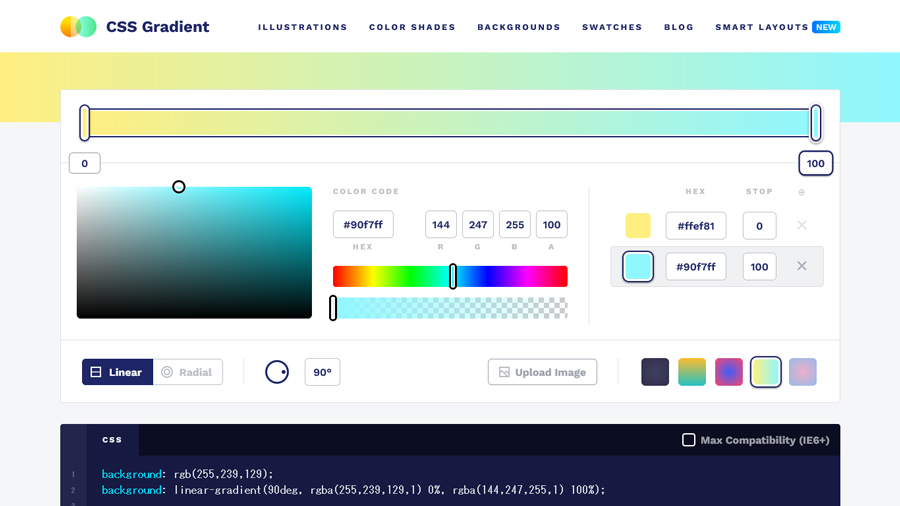The width and height of the screenshot is (900, 506).
Task: Select the yellow-to-teal preset gradient
Action: [x=692, y=372]
